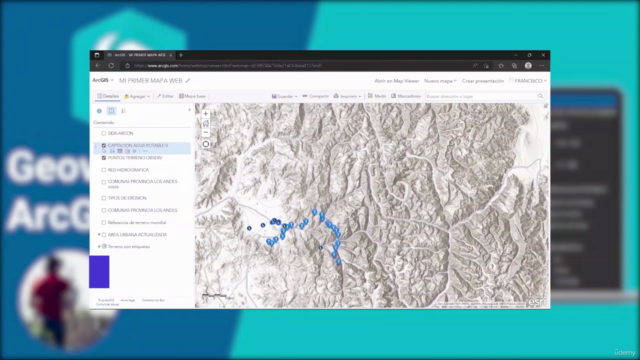Enable the DDA ARCON layer checkbox
Screen dimensions: 640x360
[104, 133]
